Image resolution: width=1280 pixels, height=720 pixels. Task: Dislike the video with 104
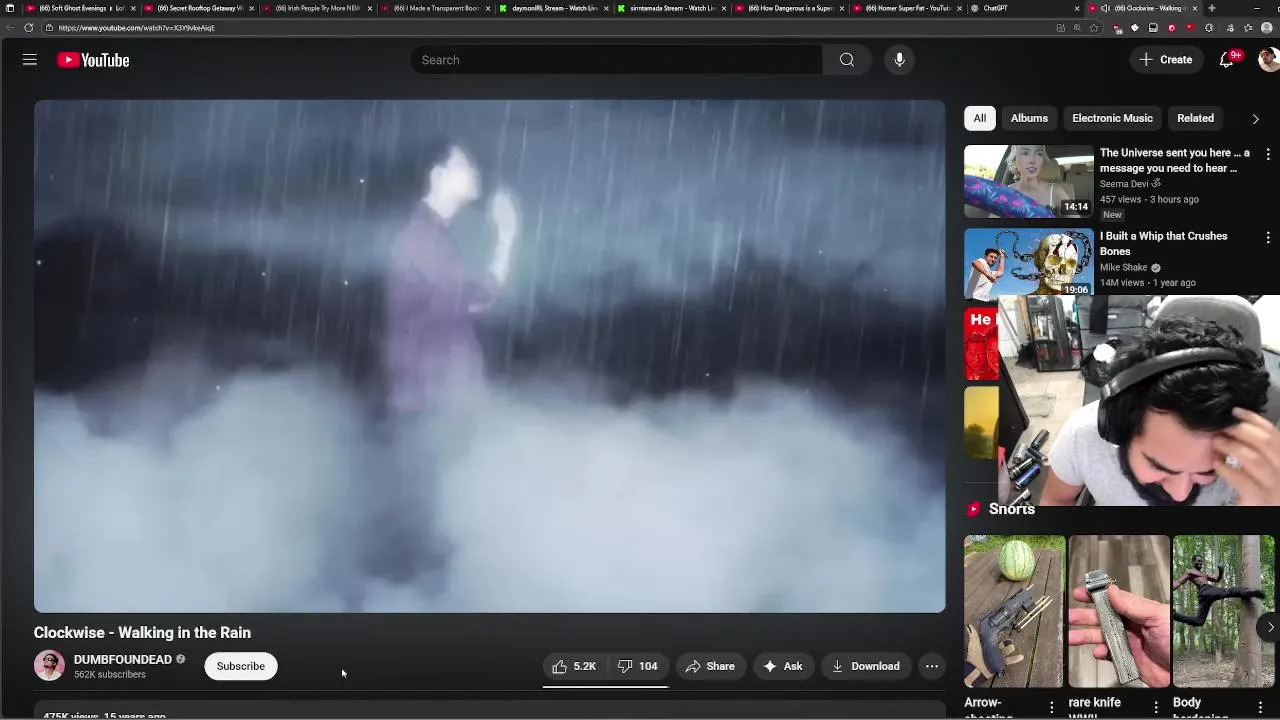(x=638, y=666)
